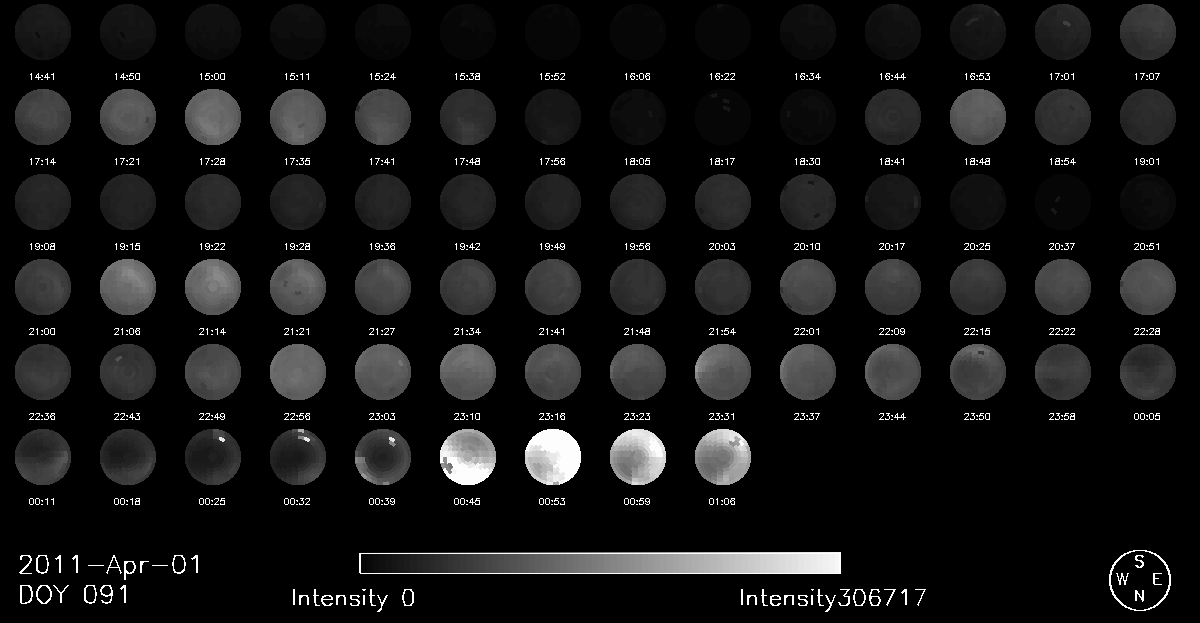Image resolution: width=1200 pixels, height=623 pixels.
Task: Click the compass orientation icon
Action: (x=1139, y=579)
